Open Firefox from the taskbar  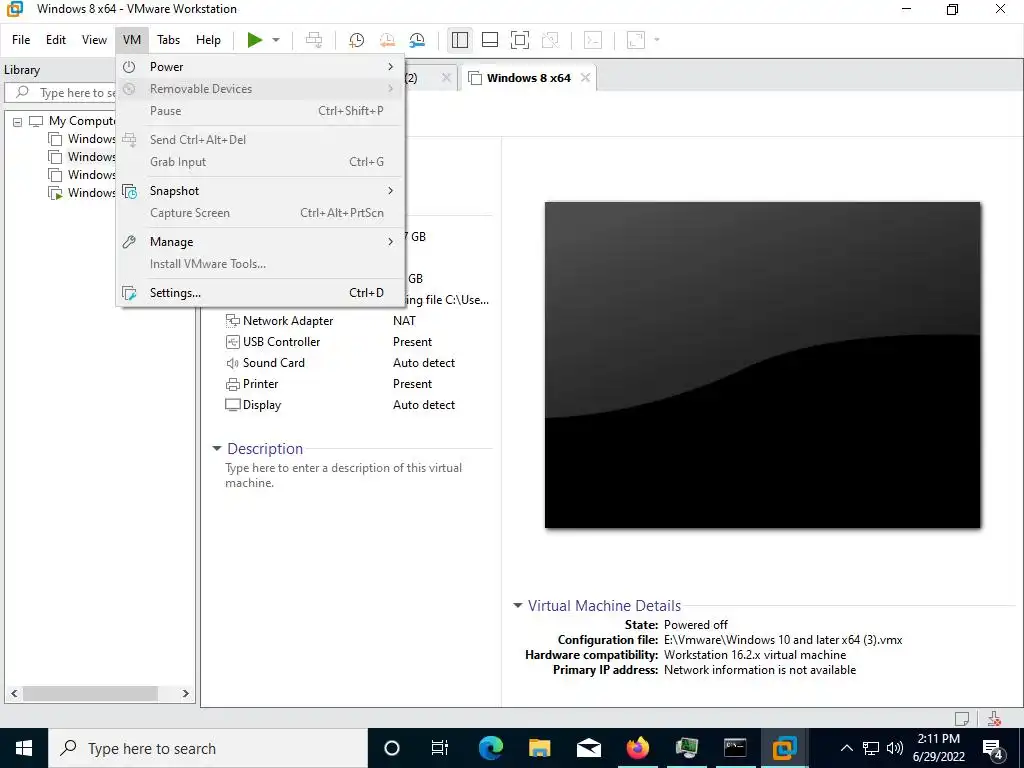[x=637, y=748]
